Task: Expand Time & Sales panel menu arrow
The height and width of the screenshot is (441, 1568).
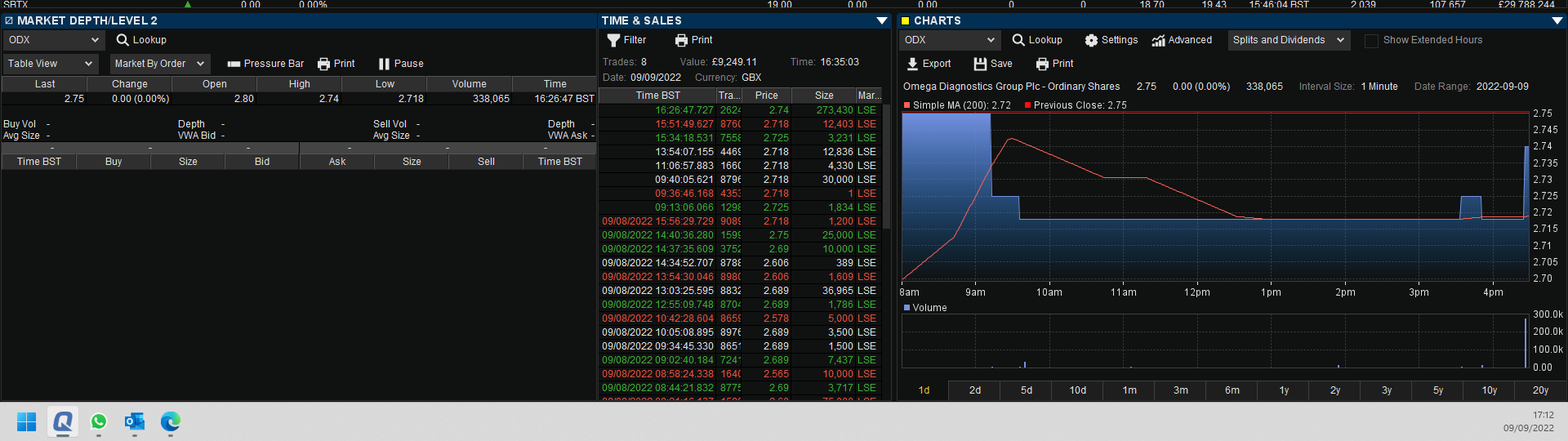Action: 882,20
